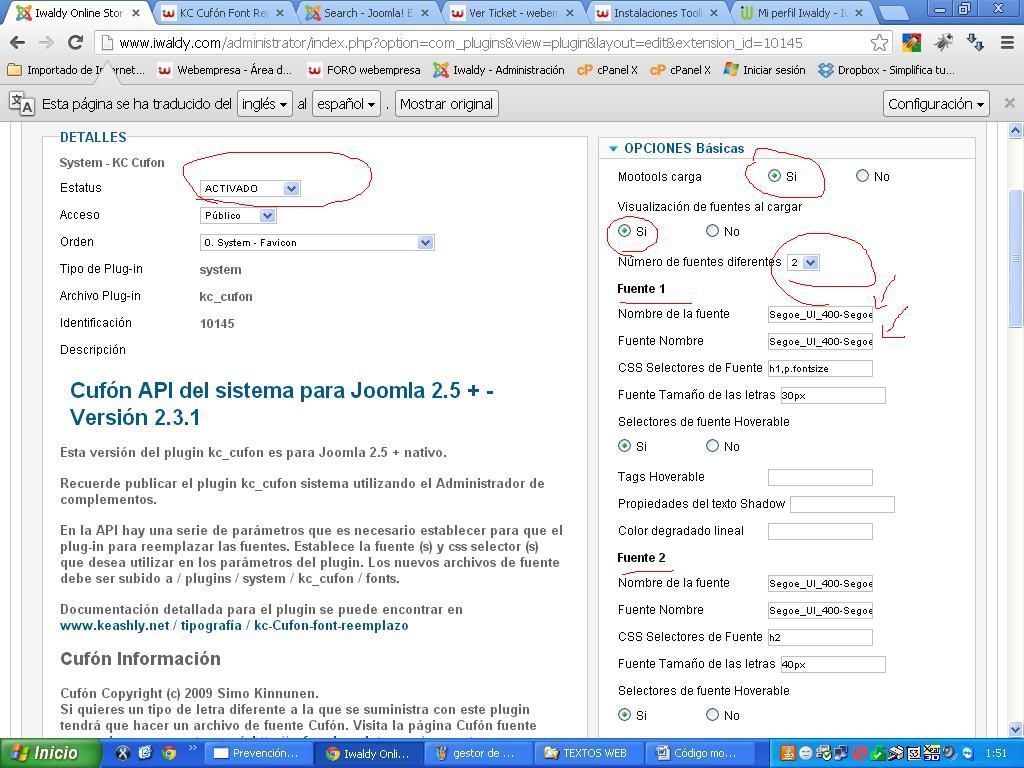Select Si for Fuente 1 Hoverable selectors
The height and width of the screenshot is (768, 1024).
coord(624,445)
